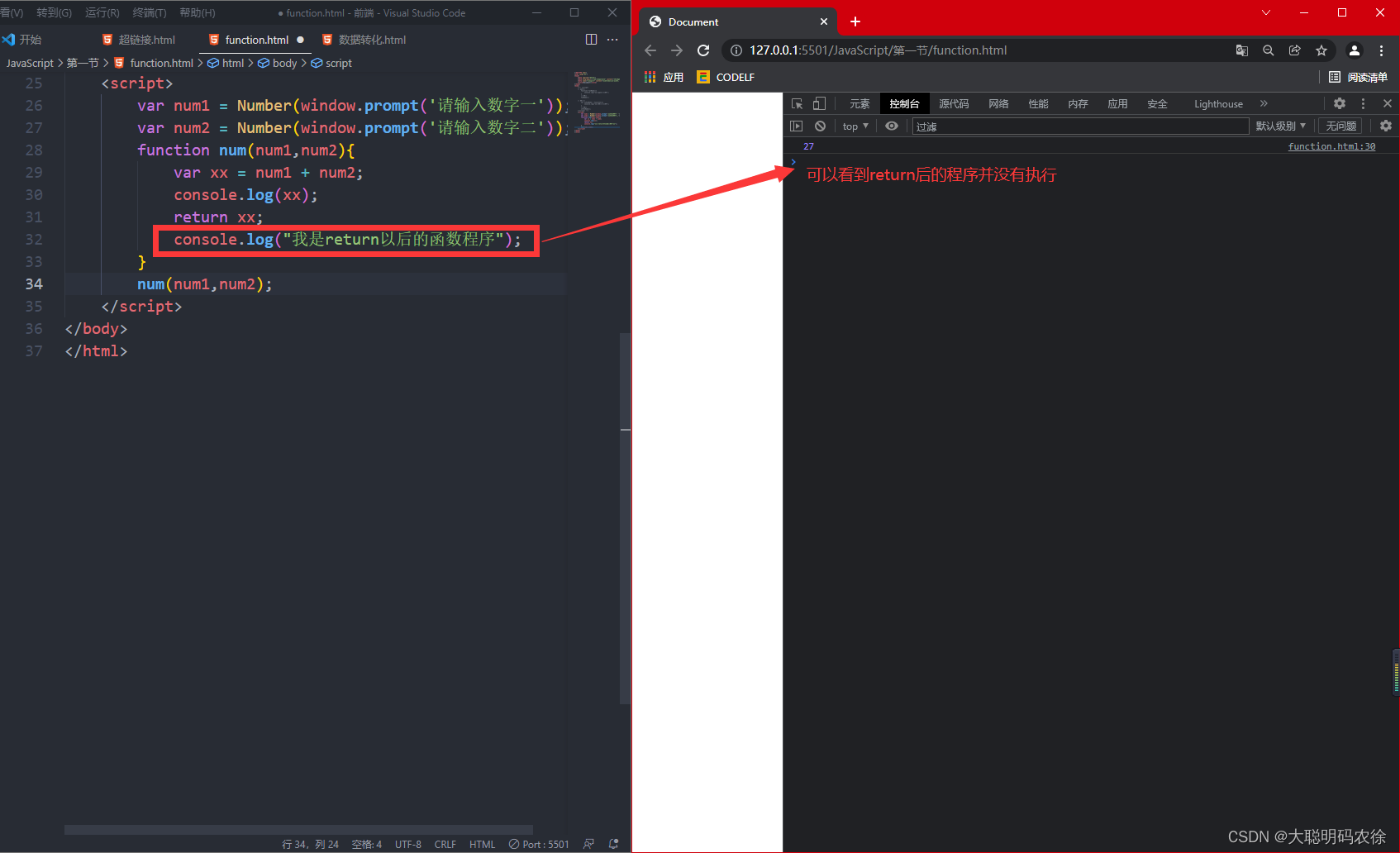Image resolution: width=1400 pixels, height=853 pixels.
Task: Click the CODELF bookmark icon on bookmarks bar
Action: [702, 77]
